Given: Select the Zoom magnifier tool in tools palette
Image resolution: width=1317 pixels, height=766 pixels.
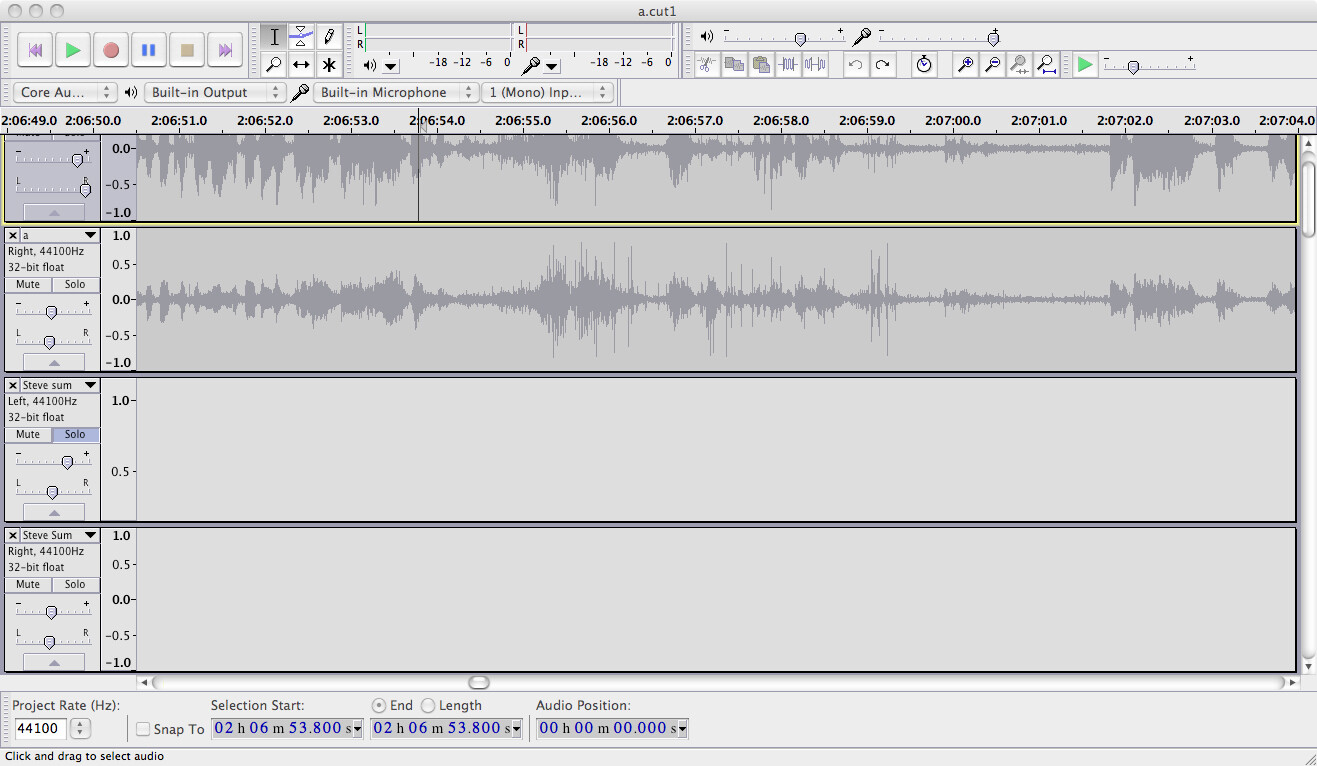Looking at the screenshot, I should click(x=274, y=65).
